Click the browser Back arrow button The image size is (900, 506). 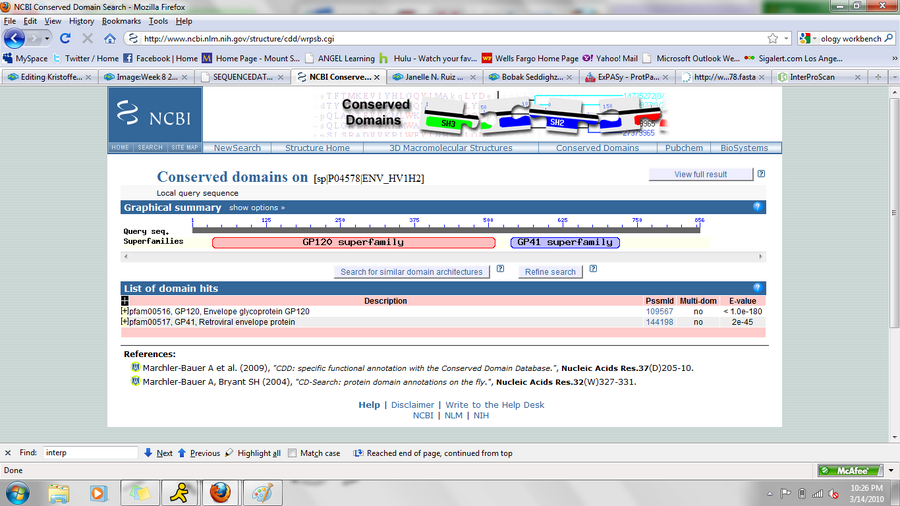(x=14, y=38)
